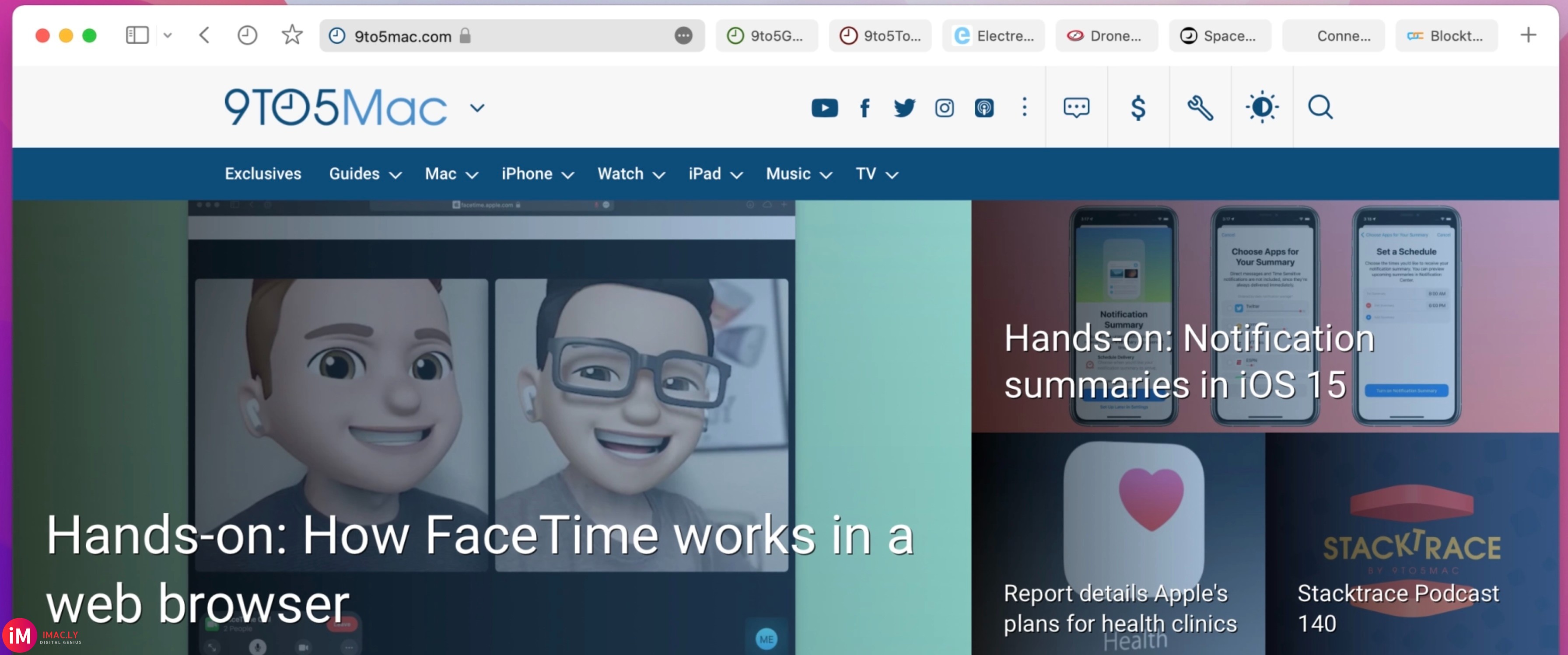Image resolution: width=1568 pixels, height=655 pixels.
Task: Open FaceTime in web browser article
Action: pos(480,568)
